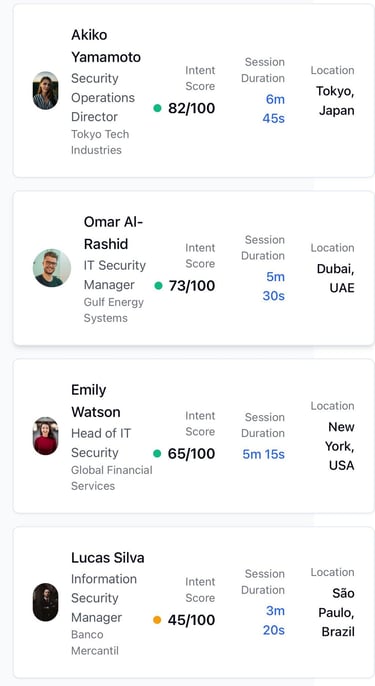
Task: Click the green dot beside 82/100
Action: point(158,108)
